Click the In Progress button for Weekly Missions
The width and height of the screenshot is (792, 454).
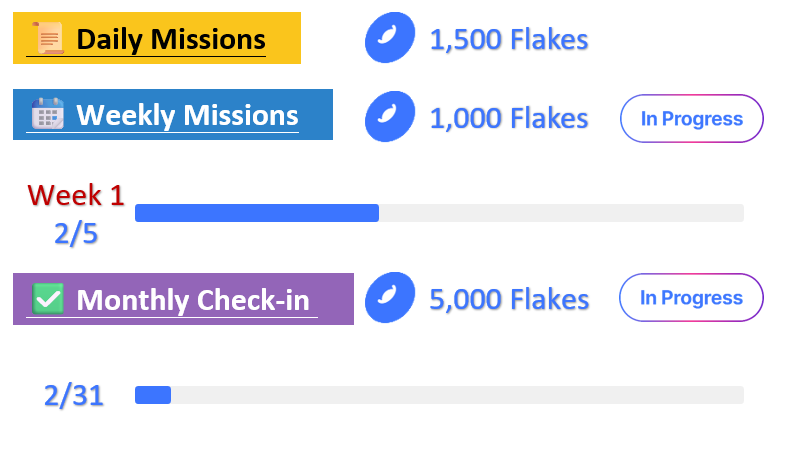coord(691,119)
